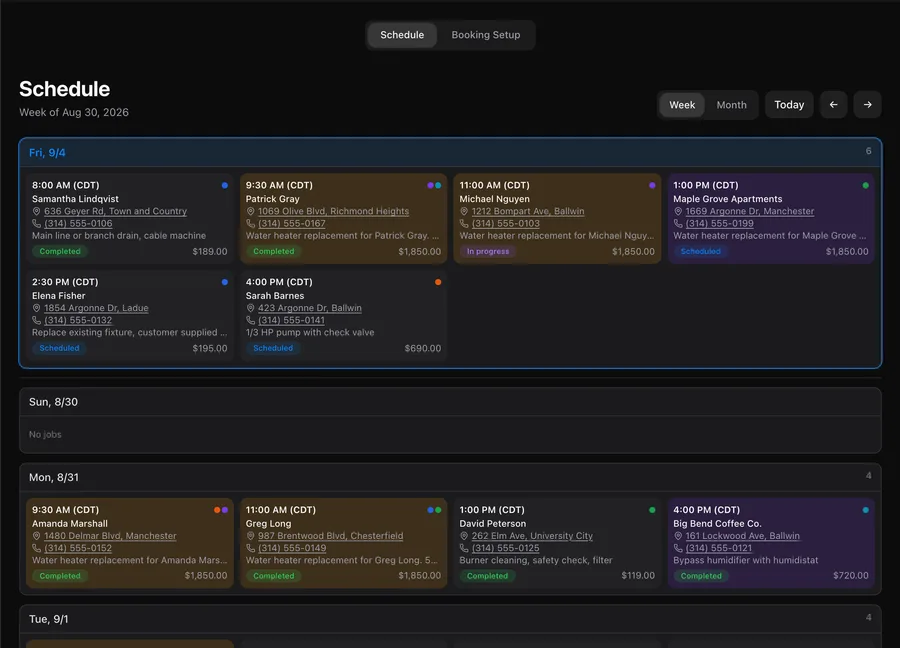This screenshot has width=900, height=648.
Task: Click the phone icon beside (314) 555-0199
Action: tap(678, 223)
